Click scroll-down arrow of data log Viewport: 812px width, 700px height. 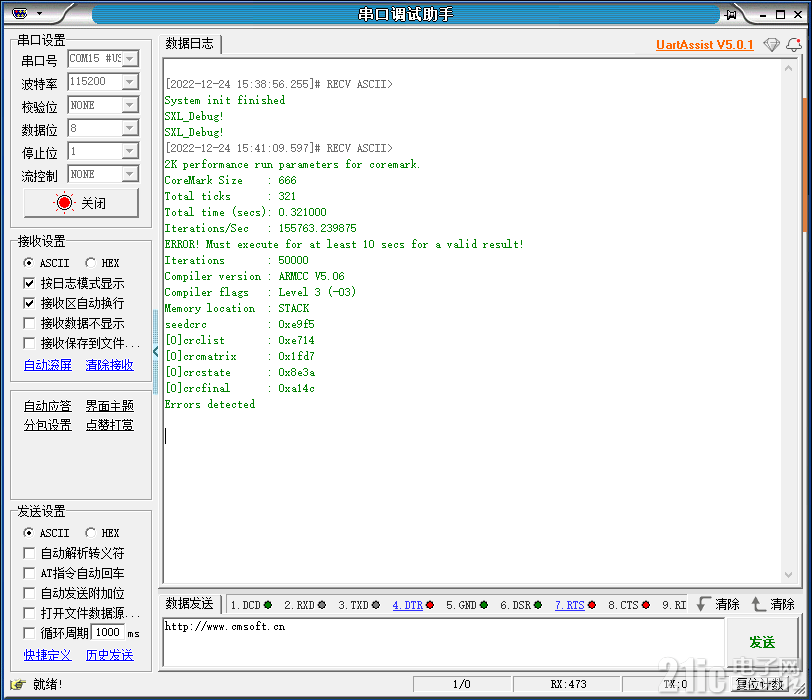pos(789,575)
